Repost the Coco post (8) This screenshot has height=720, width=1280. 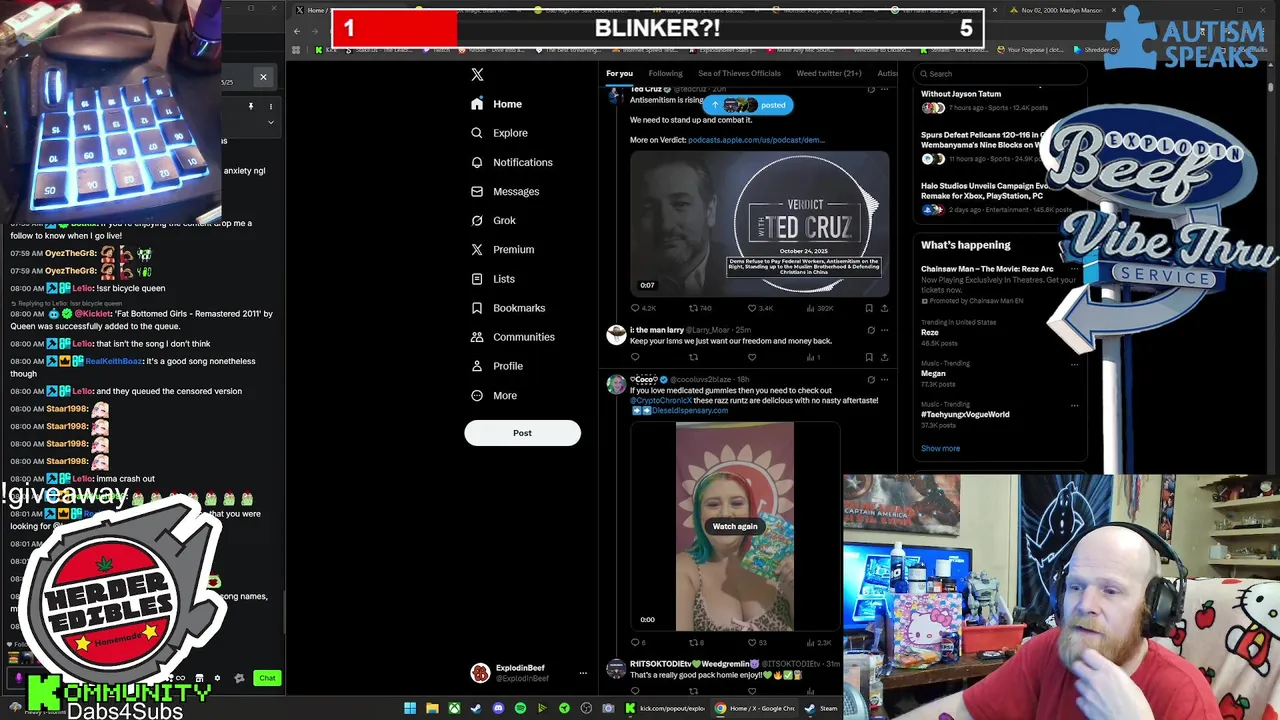pos(696,642)
